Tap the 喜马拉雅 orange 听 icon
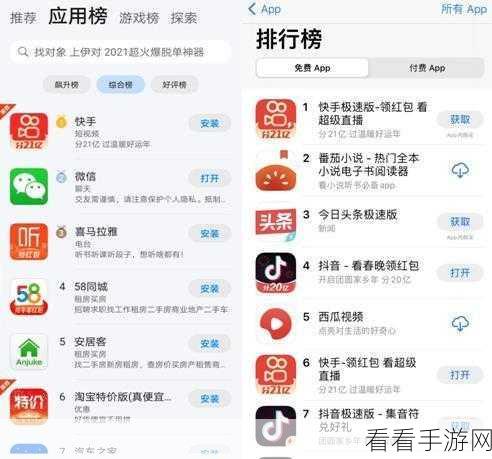The width and height of the screenshot is (492, 459). tap(29, 242)
